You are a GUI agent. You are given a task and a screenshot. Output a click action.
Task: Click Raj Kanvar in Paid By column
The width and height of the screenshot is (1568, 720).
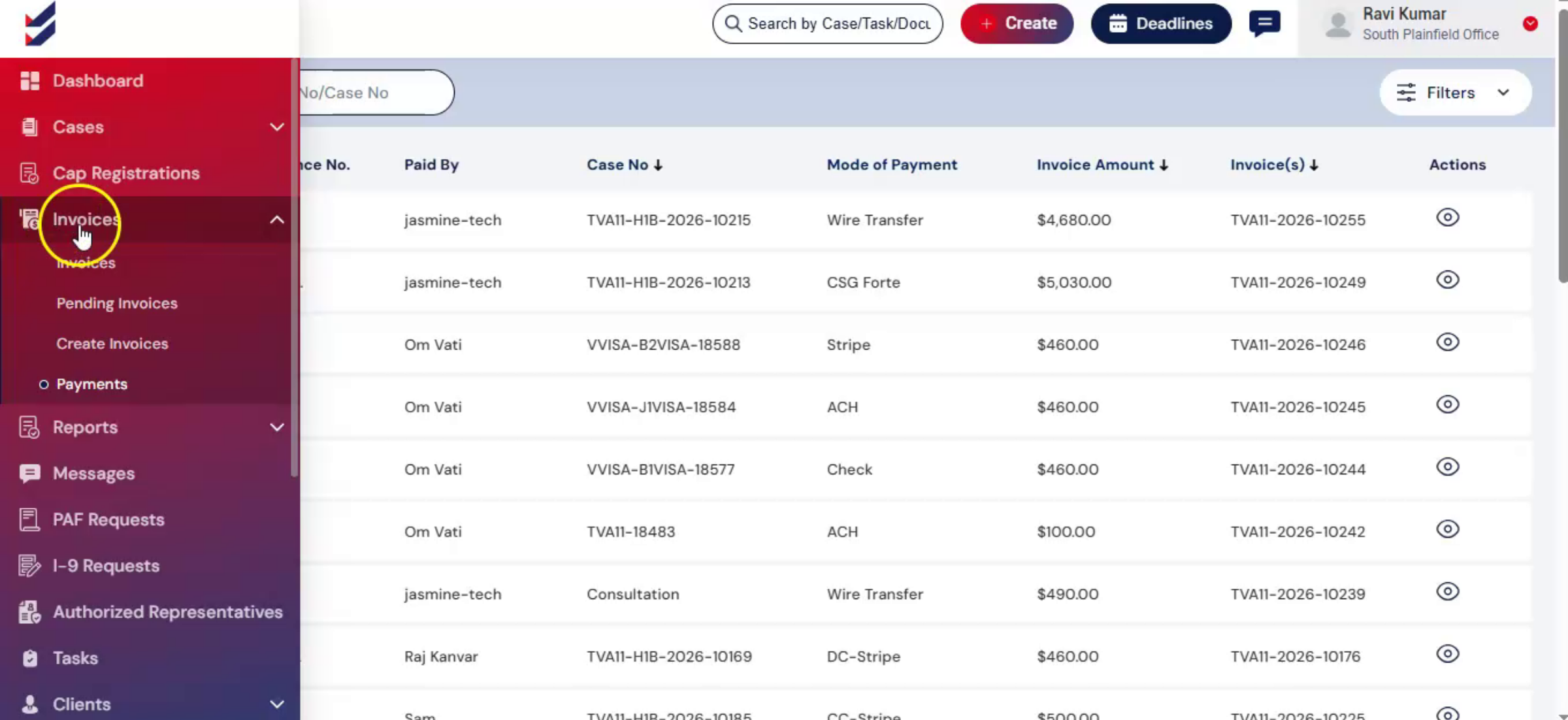coord(441,657)
